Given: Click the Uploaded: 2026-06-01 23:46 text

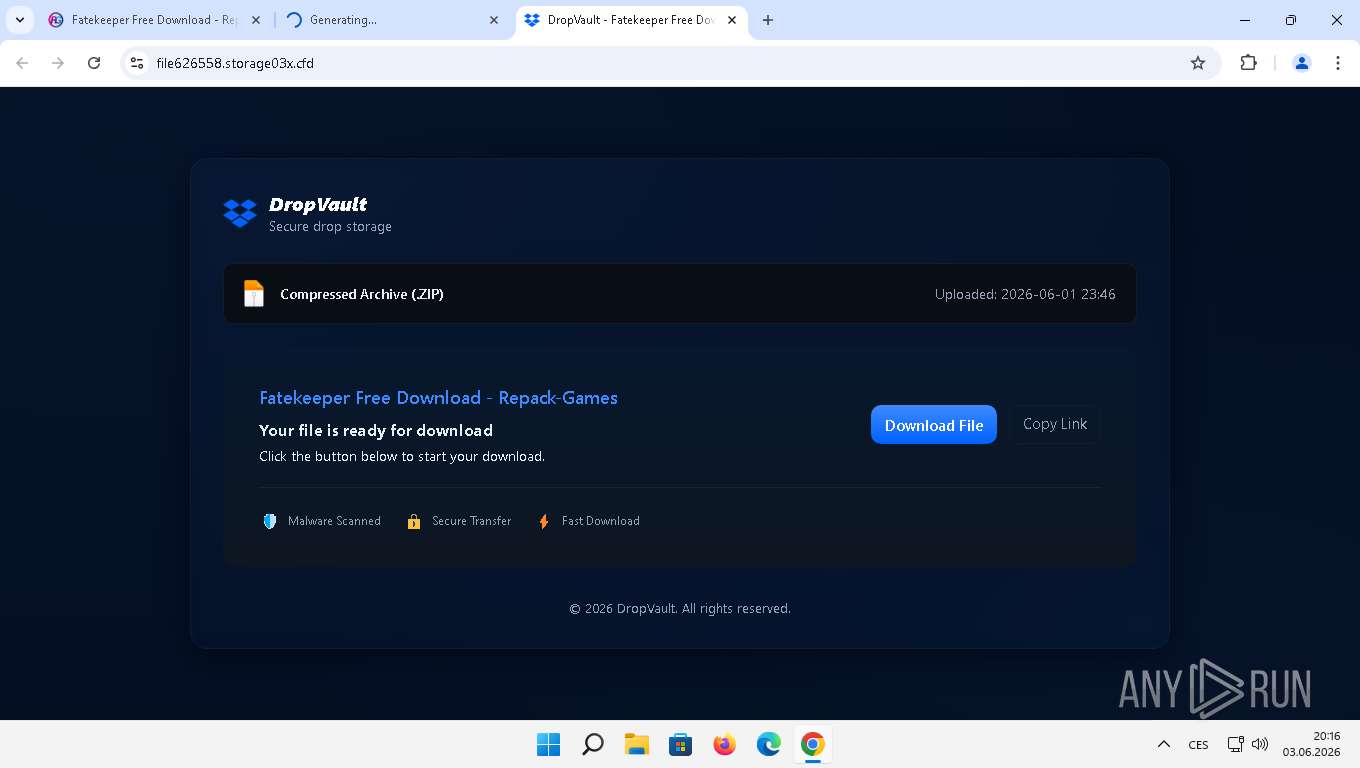Looking at the screenshot, I should click(x=1025, y=294).
